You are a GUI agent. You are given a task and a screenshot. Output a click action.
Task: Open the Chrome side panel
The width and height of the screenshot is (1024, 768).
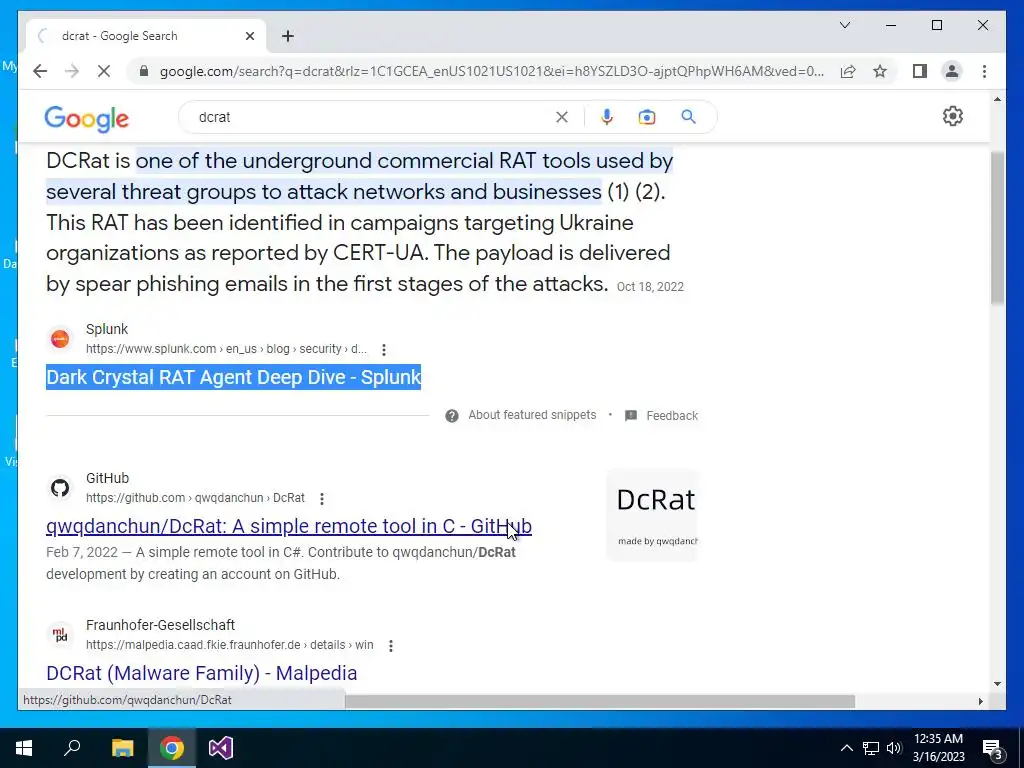pyautogui.click(x=920, y=71)
